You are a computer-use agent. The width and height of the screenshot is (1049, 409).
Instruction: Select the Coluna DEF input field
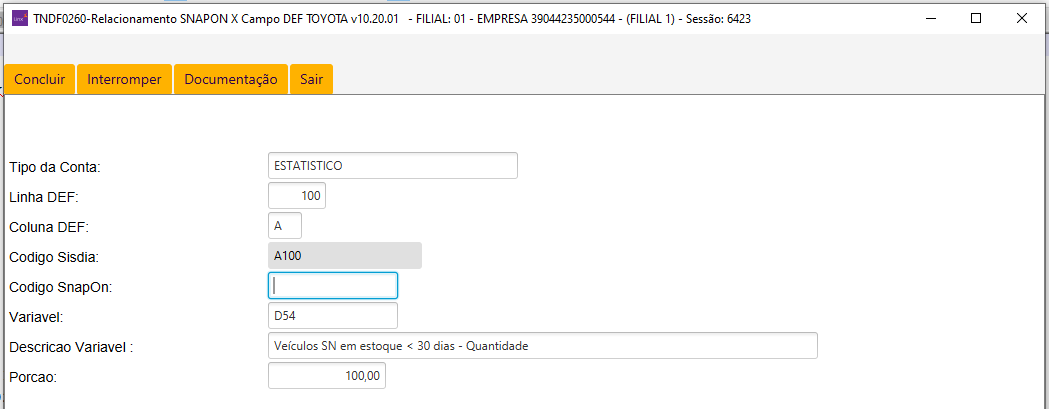point(285,226)
